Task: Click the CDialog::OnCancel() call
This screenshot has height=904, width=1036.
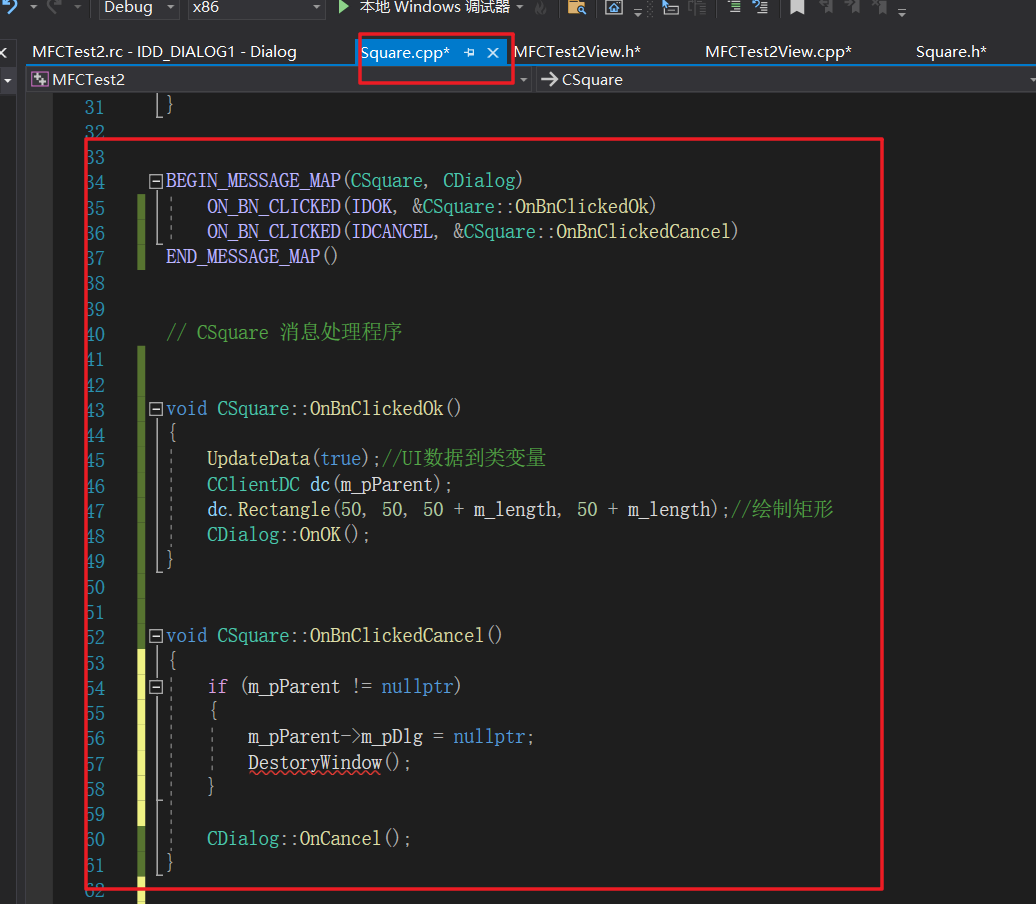Action: 309,839
